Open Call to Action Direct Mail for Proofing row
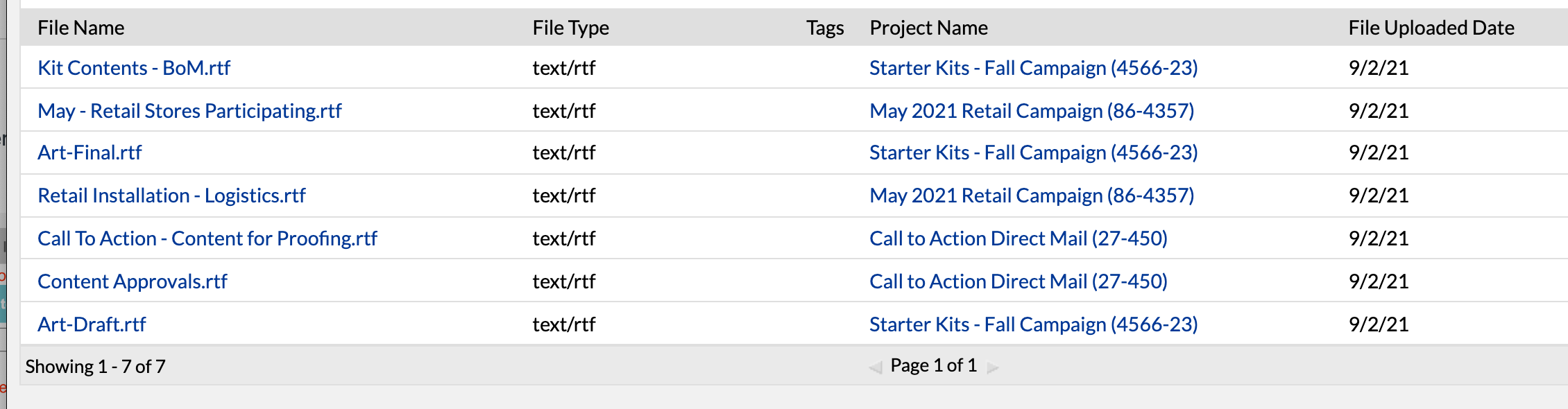Screen dimensions: 1568x409 (1019, 238)
